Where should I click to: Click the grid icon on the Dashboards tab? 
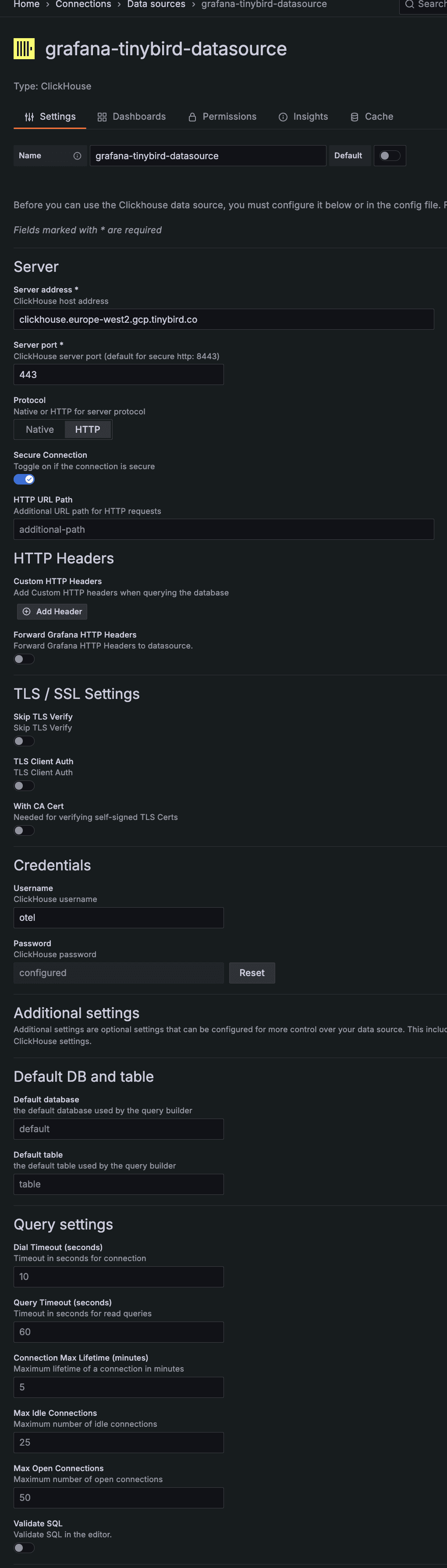(102, 116)
